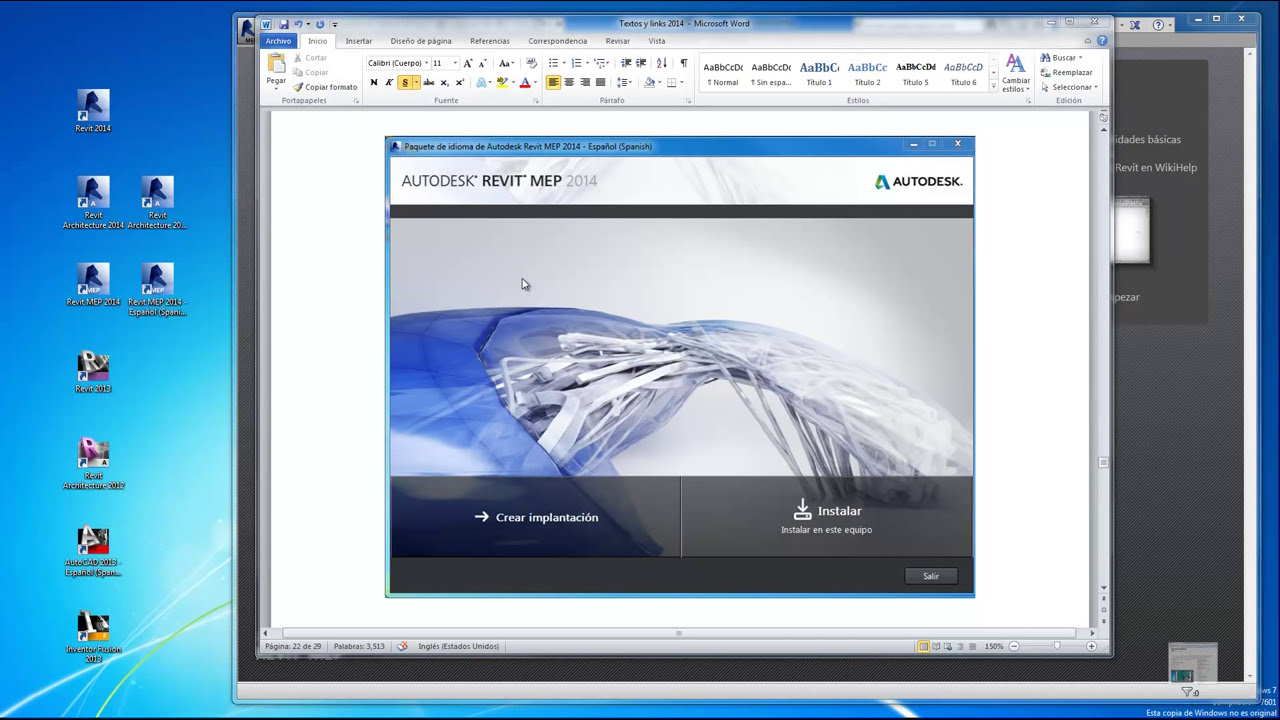This screenshot has width=1280, height=720.
Task: Click the Inglés (Estados Unidos) language indicator
Action: pos(459,646)
